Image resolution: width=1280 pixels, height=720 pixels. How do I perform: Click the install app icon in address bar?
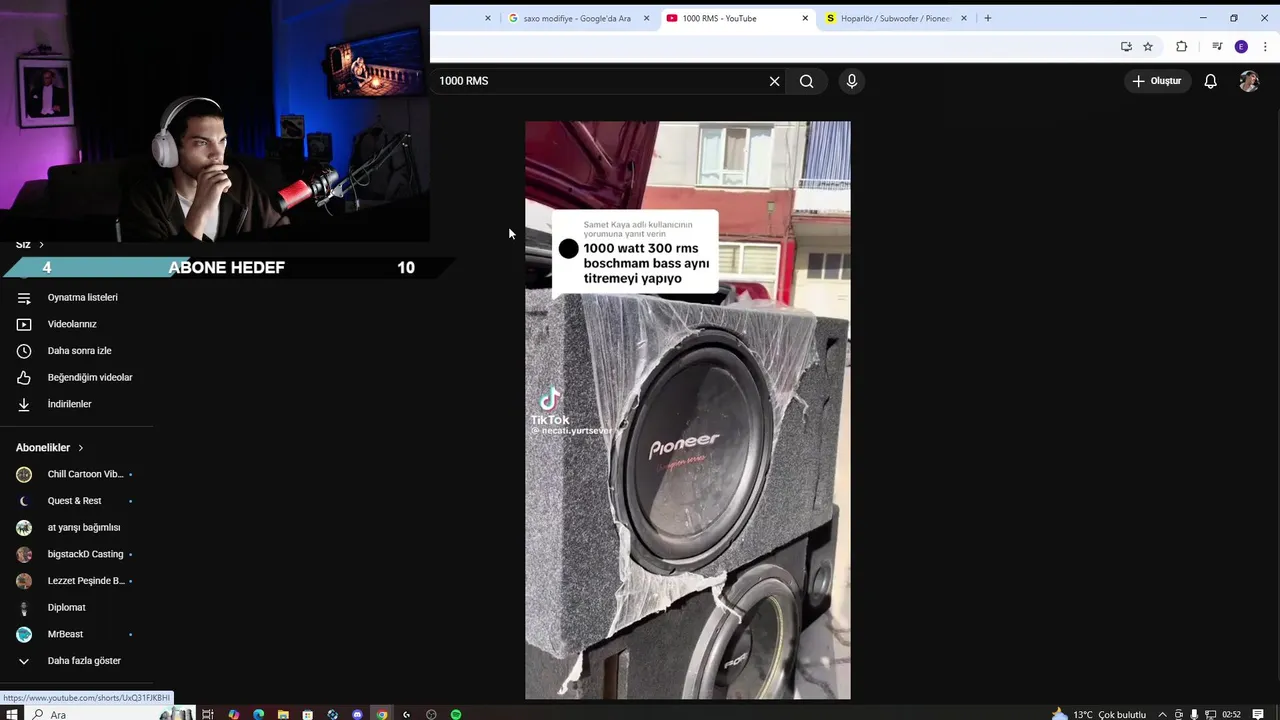(x=1126, y=47)
